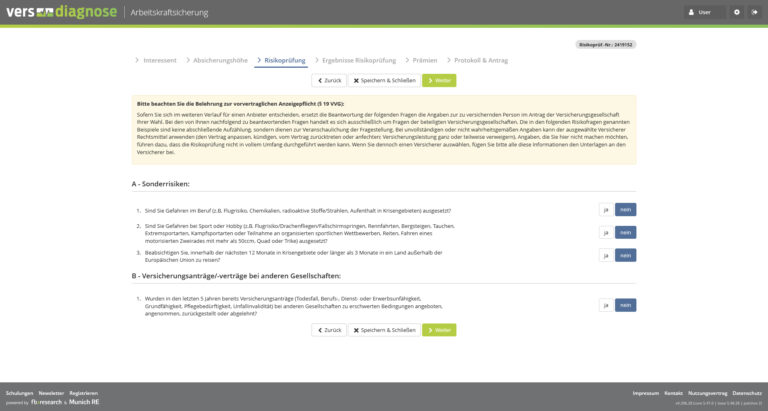Open the Datenschutz footer link
Screen dimensions: 768x411
[x=746, y=393]
